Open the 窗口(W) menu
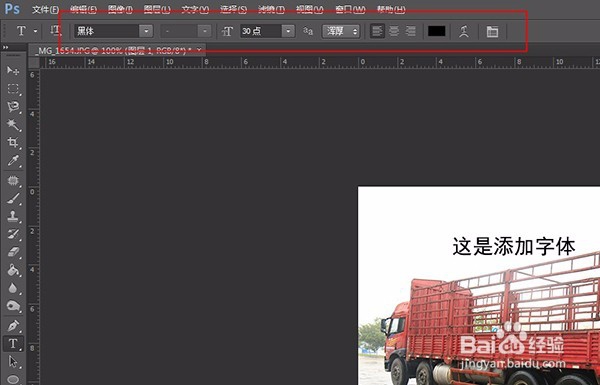 click(x=350, y=9)
